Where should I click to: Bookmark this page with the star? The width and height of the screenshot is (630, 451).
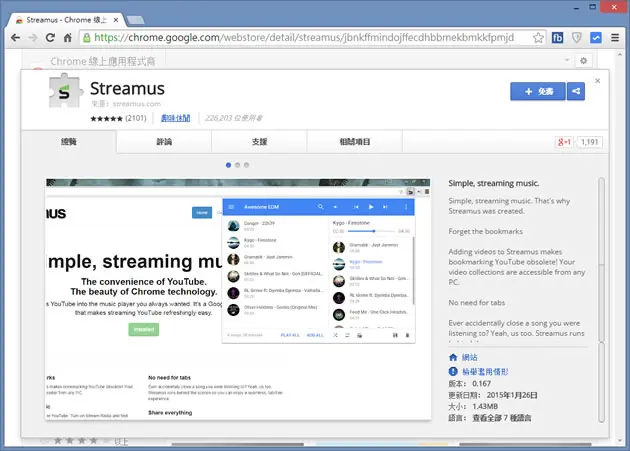[x=538, y=38]
